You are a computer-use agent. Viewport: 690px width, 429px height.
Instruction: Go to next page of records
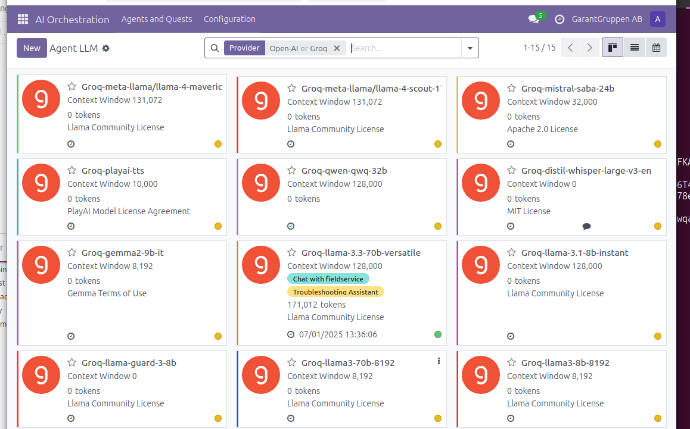coord(590,48)
